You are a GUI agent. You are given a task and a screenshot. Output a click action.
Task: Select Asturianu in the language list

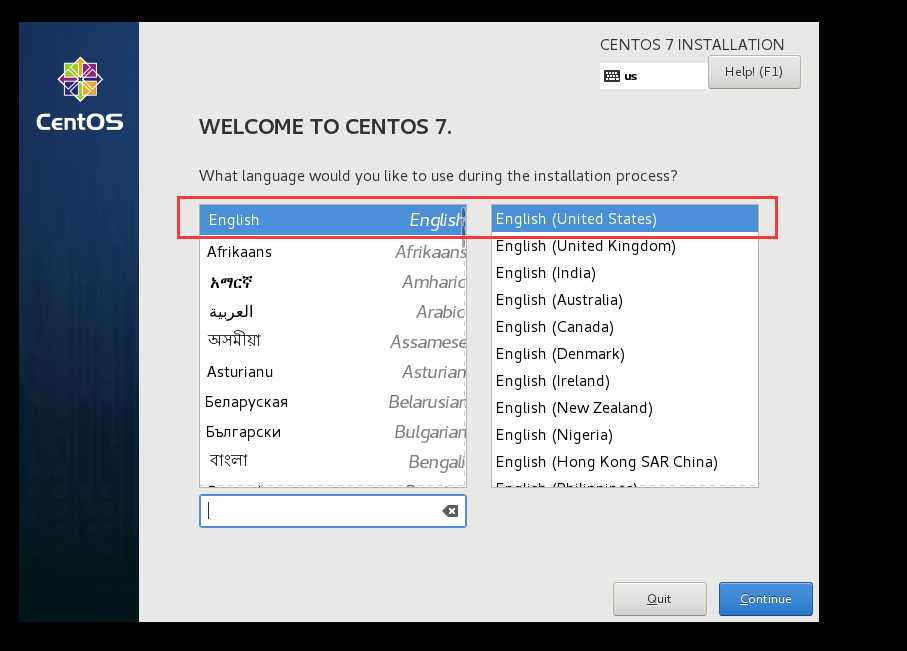[333, 372]
